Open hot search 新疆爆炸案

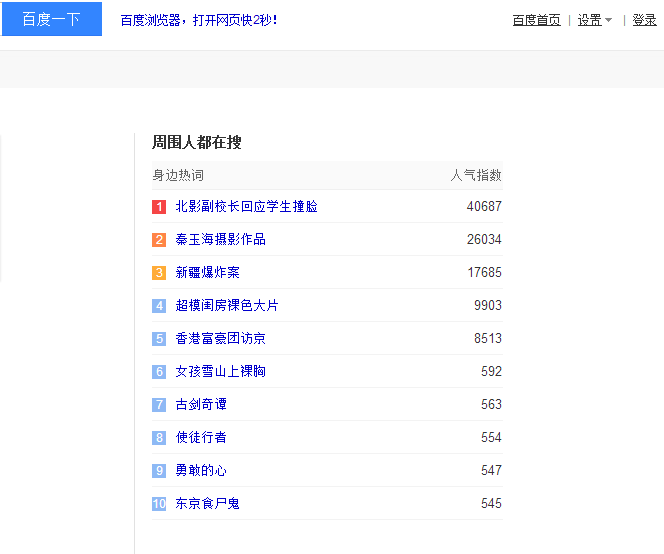click(208, 272)
